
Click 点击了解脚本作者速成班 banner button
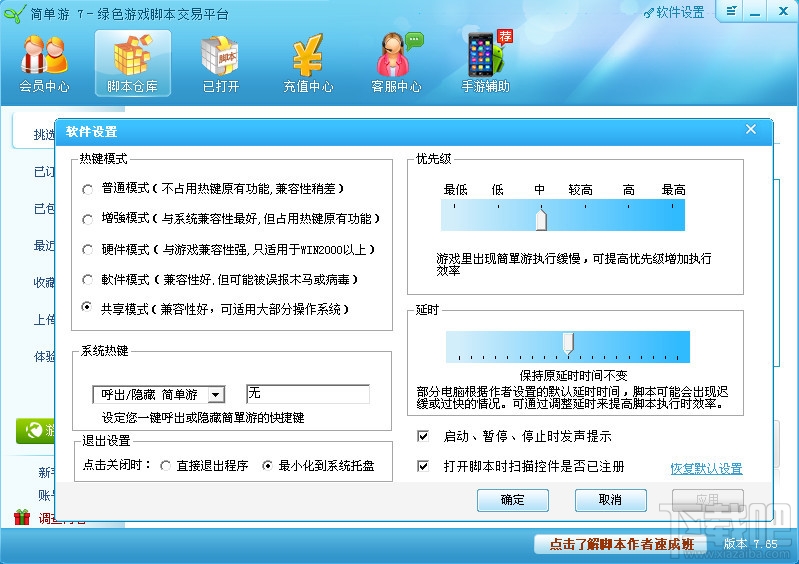(x=622, y=544)
